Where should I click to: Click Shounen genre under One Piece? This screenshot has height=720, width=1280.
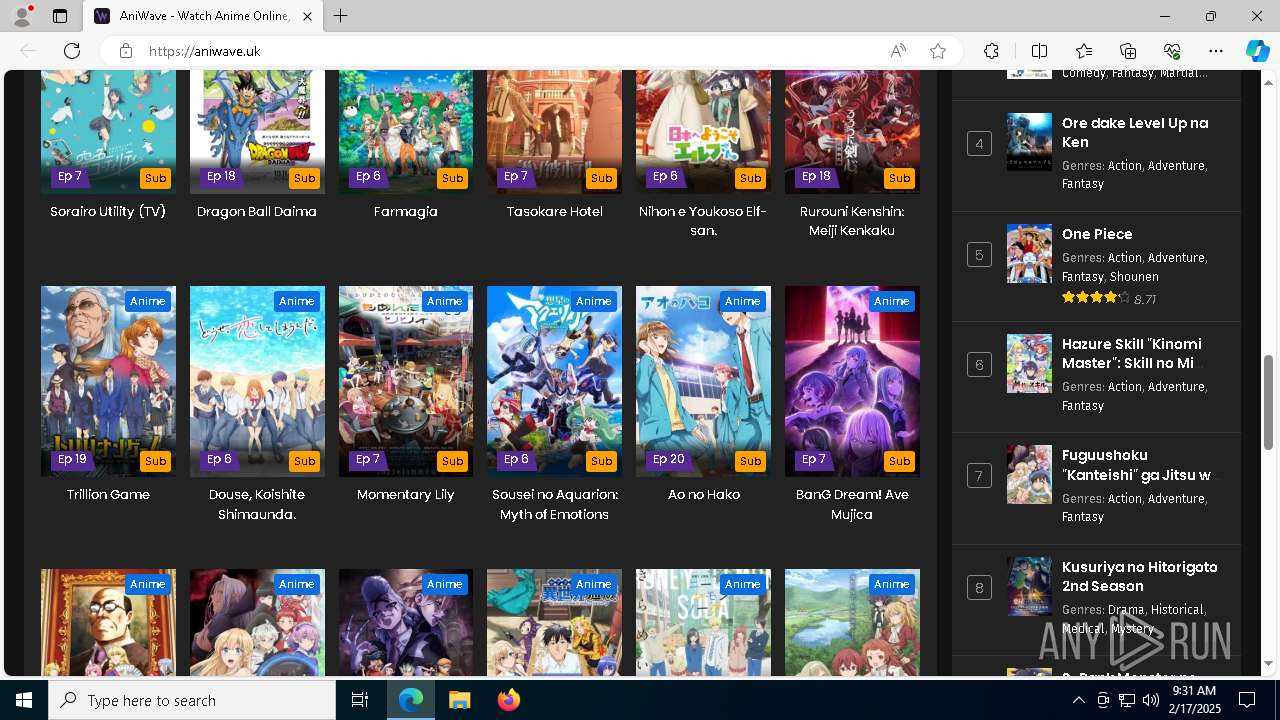[x=1134, y=277]
